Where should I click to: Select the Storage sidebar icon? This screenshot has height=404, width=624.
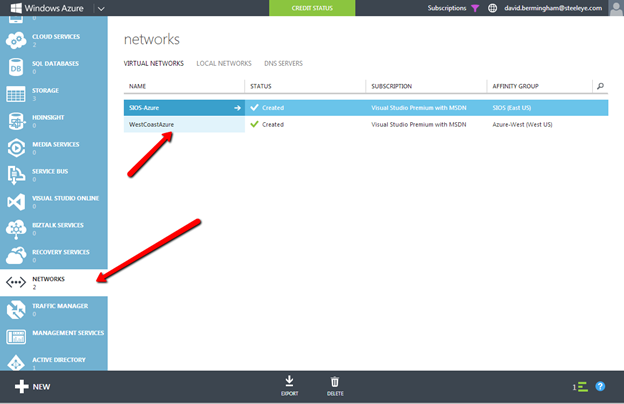click(16, 95)
